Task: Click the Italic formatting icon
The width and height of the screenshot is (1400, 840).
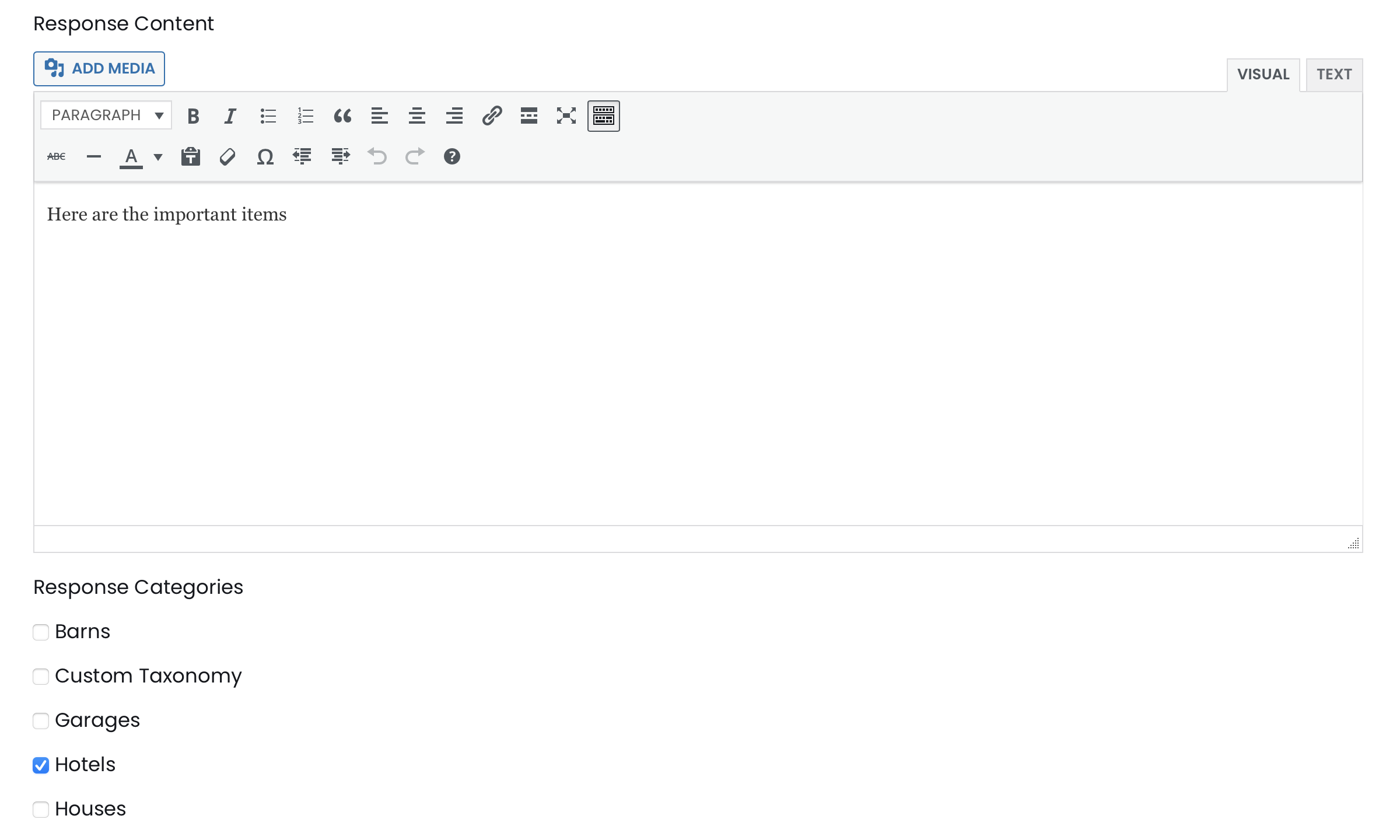Action: point(229,116)
